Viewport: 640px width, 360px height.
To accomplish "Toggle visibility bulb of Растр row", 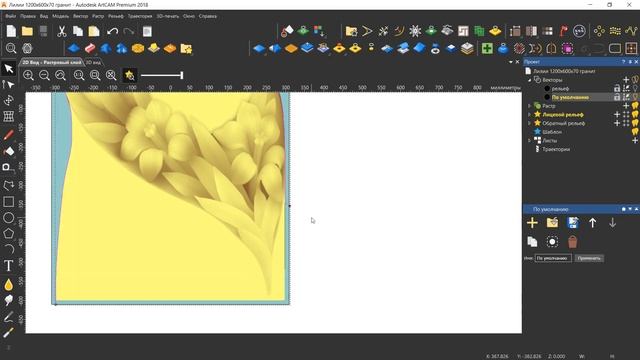I will [635, 106].
